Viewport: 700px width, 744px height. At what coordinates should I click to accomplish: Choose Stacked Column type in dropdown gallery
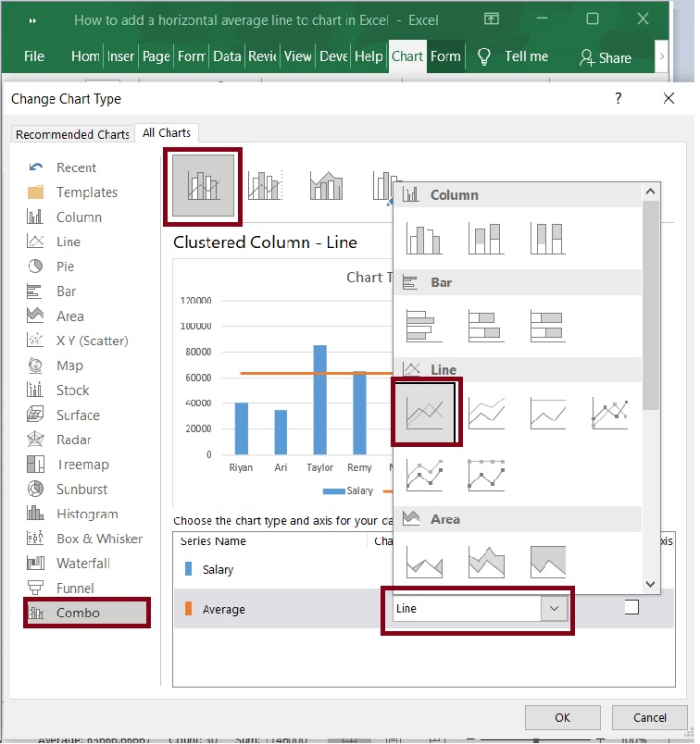tap(486, 239)
